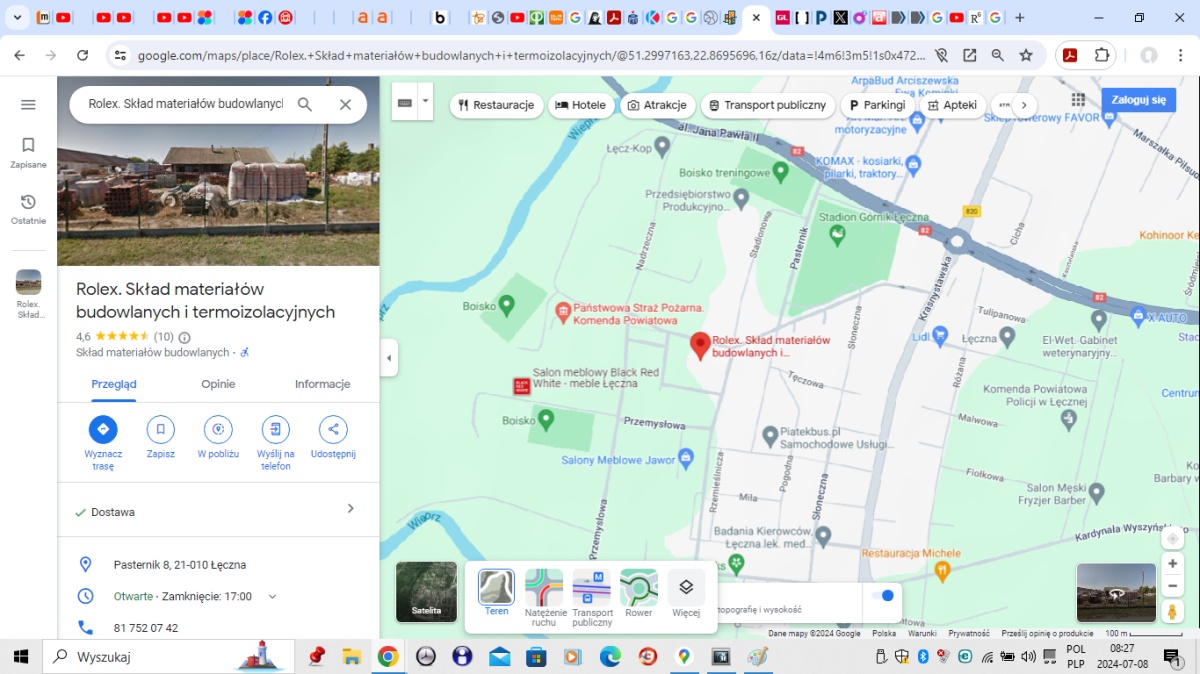The height and width of the screenshot is (674, 1200).
Task: Click the Zapisz bookmark icon
Action: (x=160, y=429)
